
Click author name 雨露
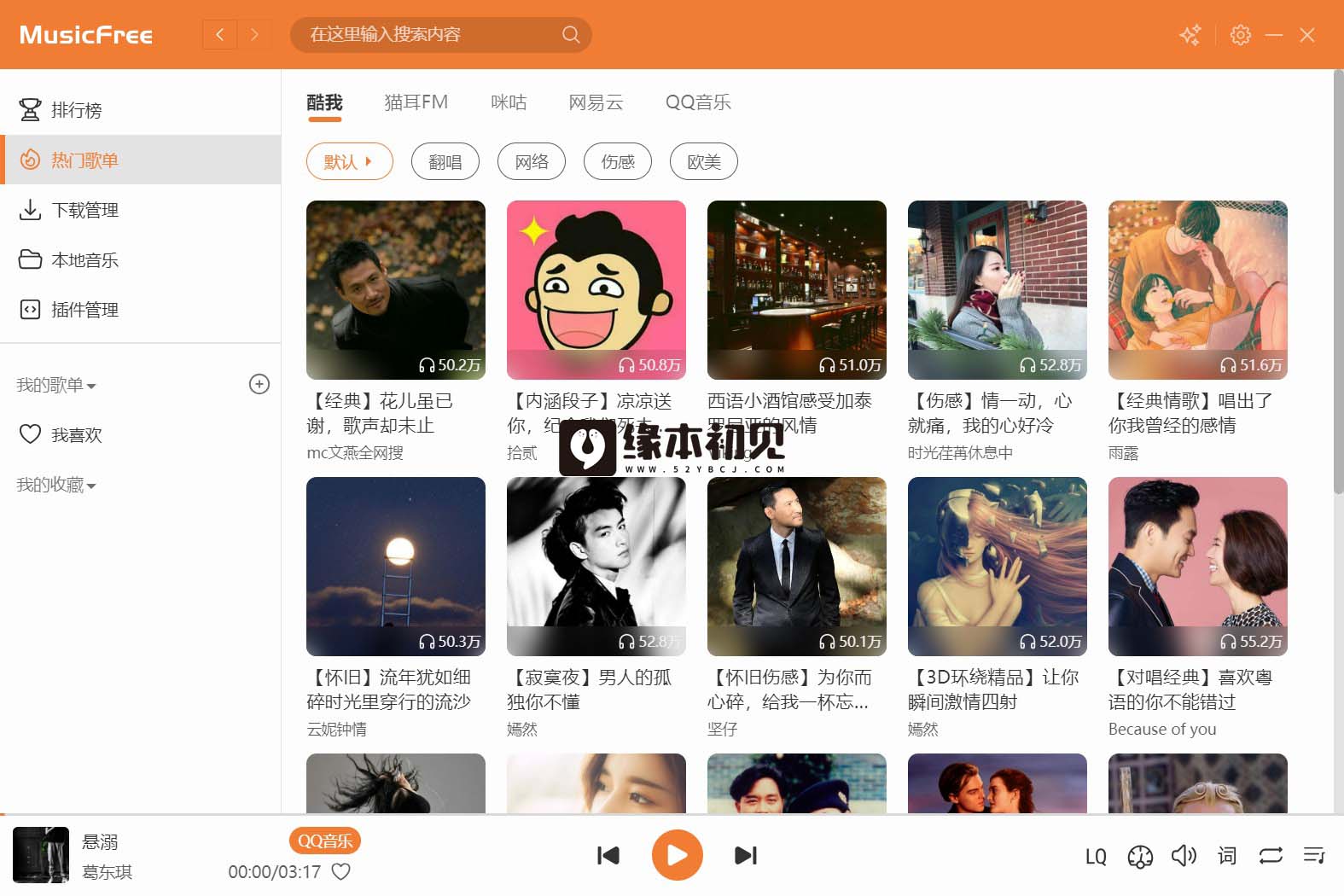pyautogui.click(x=1123, y=452)
